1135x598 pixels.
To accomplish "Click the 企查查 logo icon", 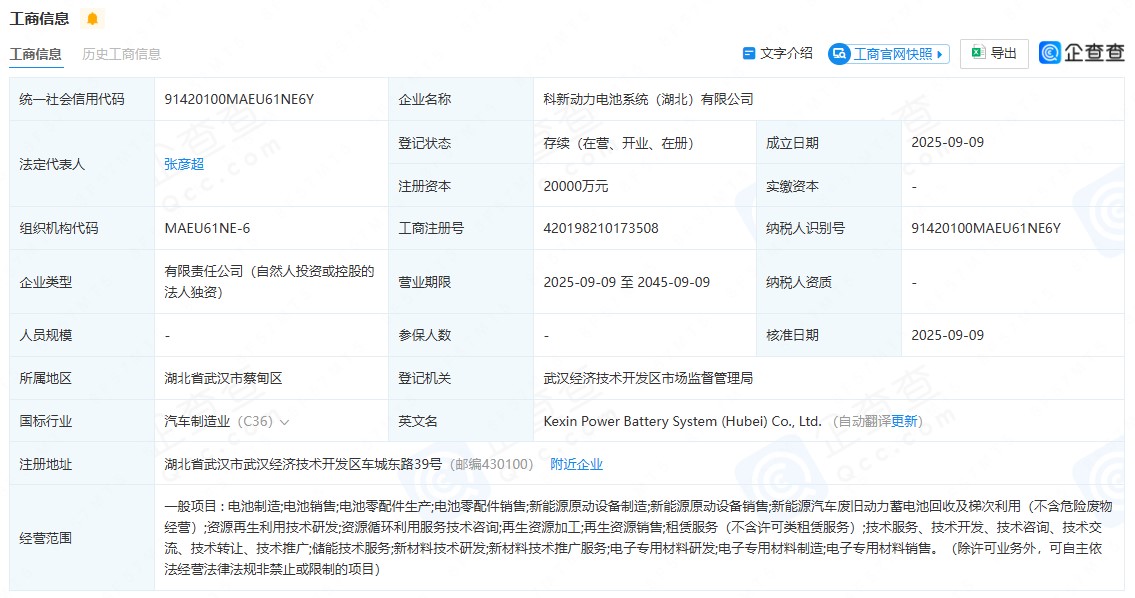I will pyautogui.click(x=1050, y=52).
